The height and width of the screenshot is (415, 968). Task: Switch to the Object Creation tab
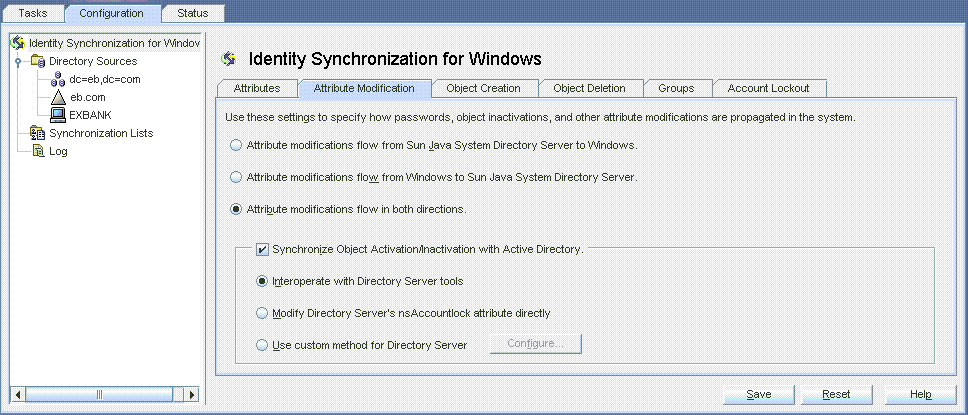[x=483, y=88]
